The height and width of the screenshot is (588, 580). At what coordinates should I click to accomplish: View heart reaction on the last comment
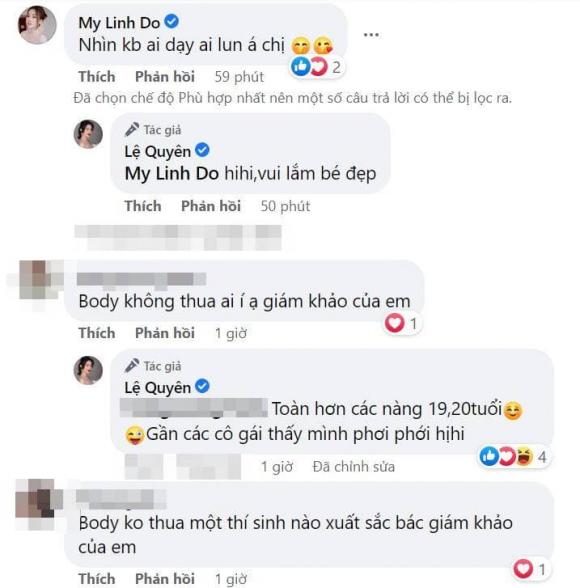(x=530, y=569)
